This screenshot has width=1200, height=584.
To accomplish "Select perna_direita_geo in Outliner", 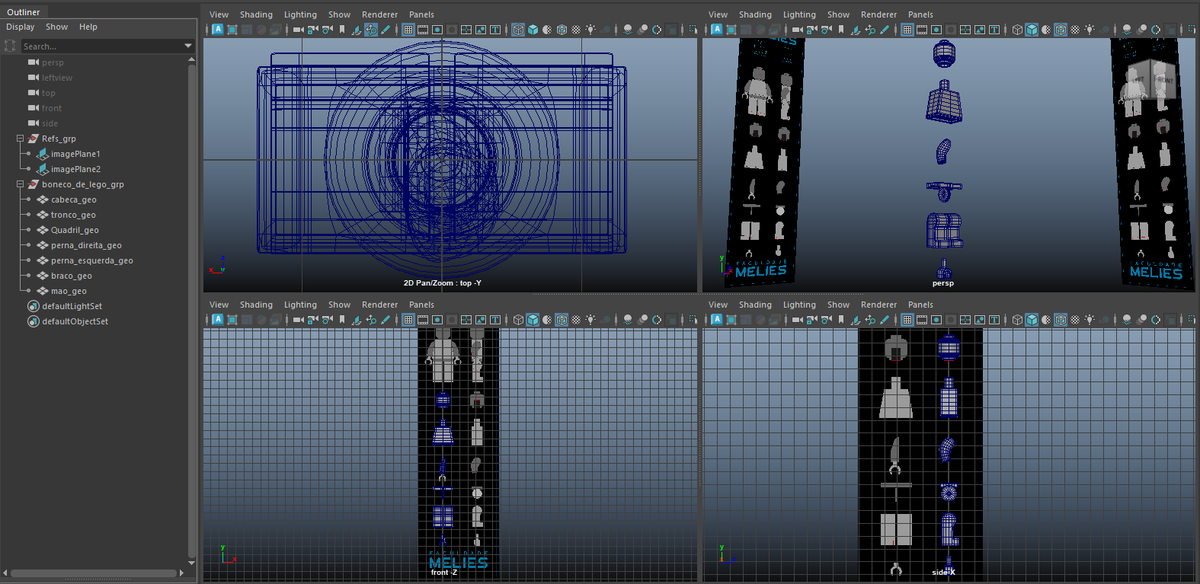I will [x=86, y=245].
